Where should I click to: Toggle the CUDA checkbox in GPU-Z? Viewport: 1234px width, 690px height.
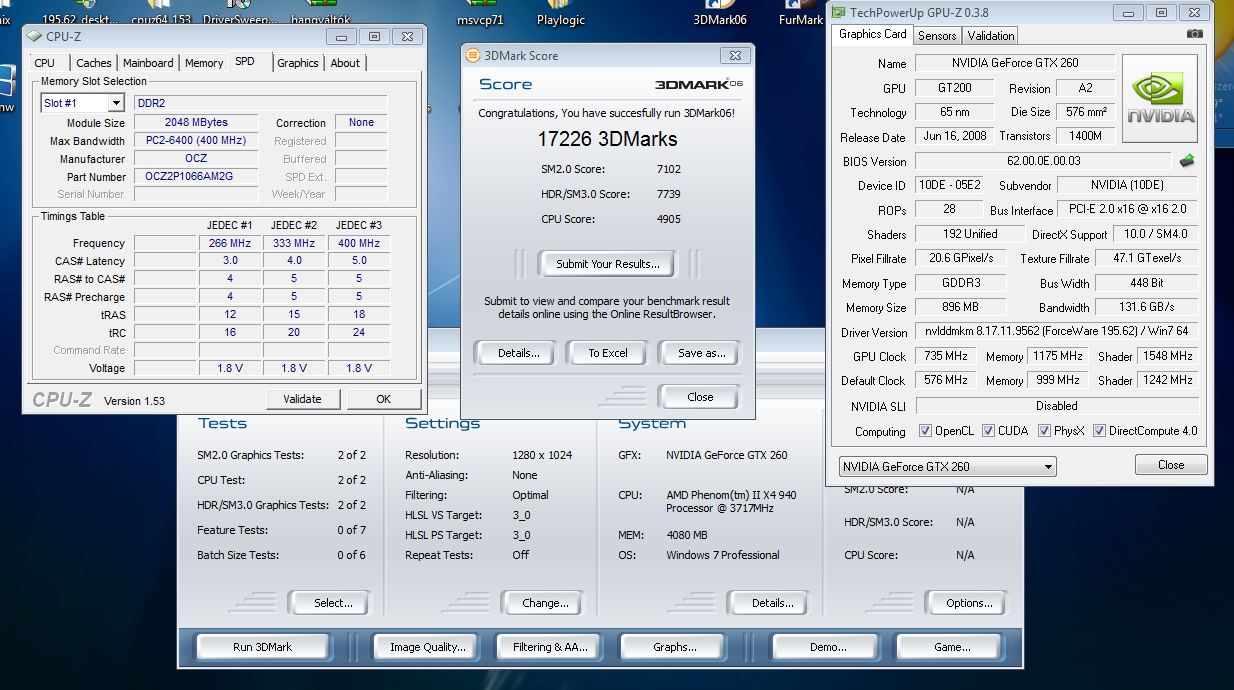click(988, 431)
